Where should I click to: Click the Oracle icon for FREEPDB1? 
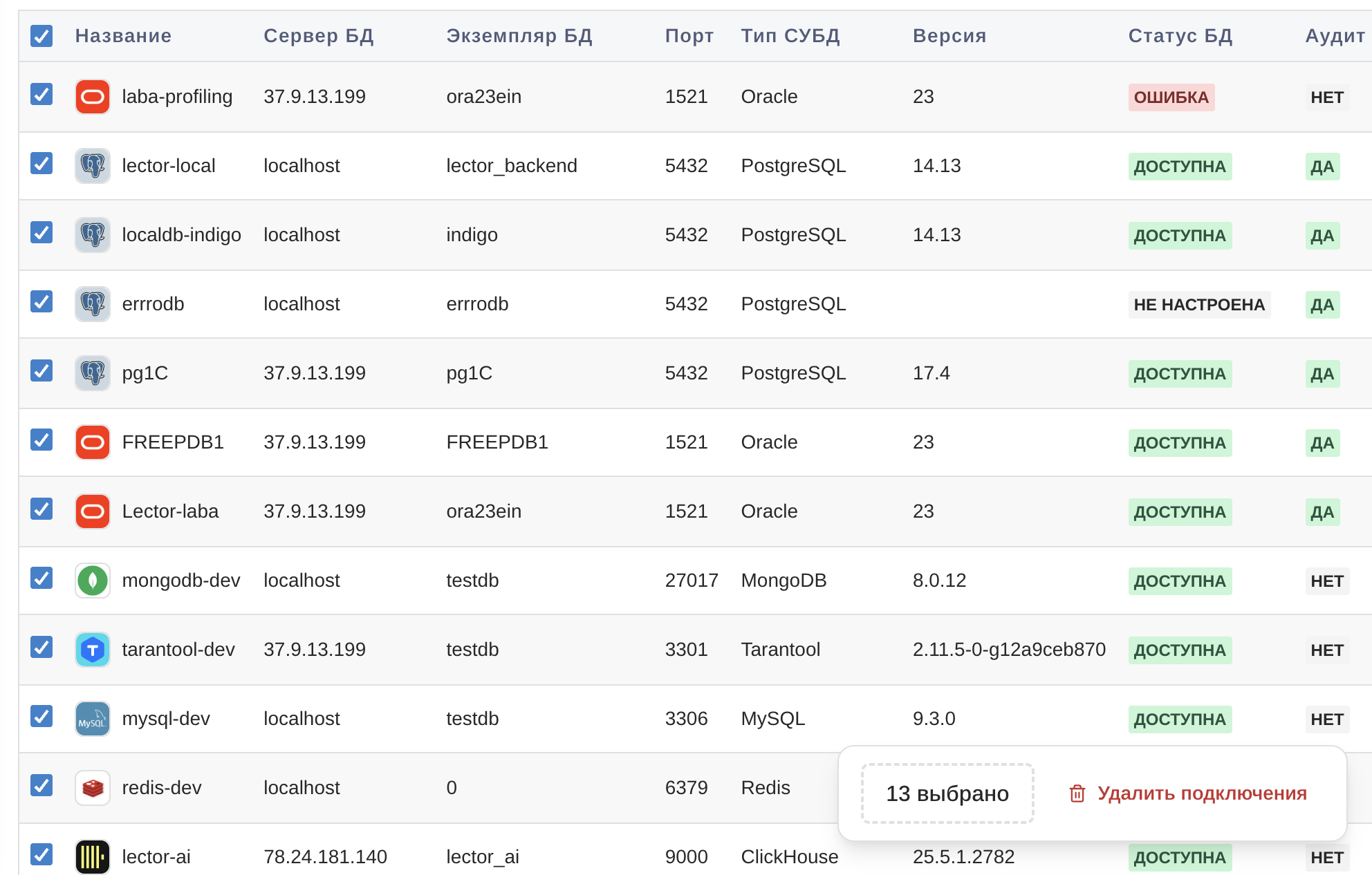[x=92, y=442]
